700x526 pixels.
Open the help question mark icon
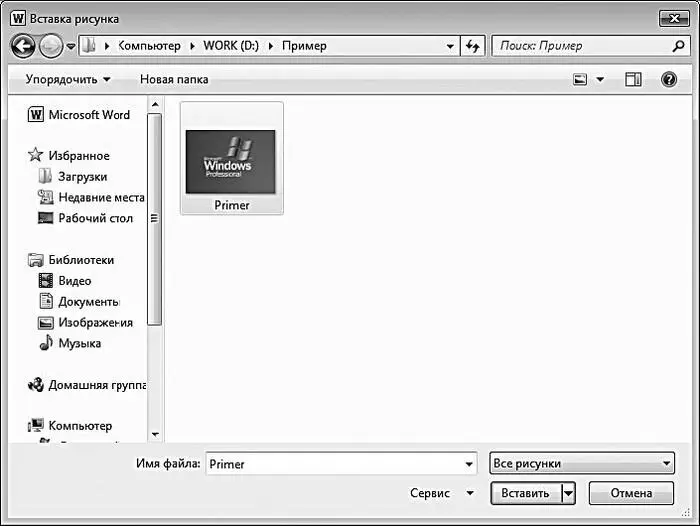pos(668,79)
